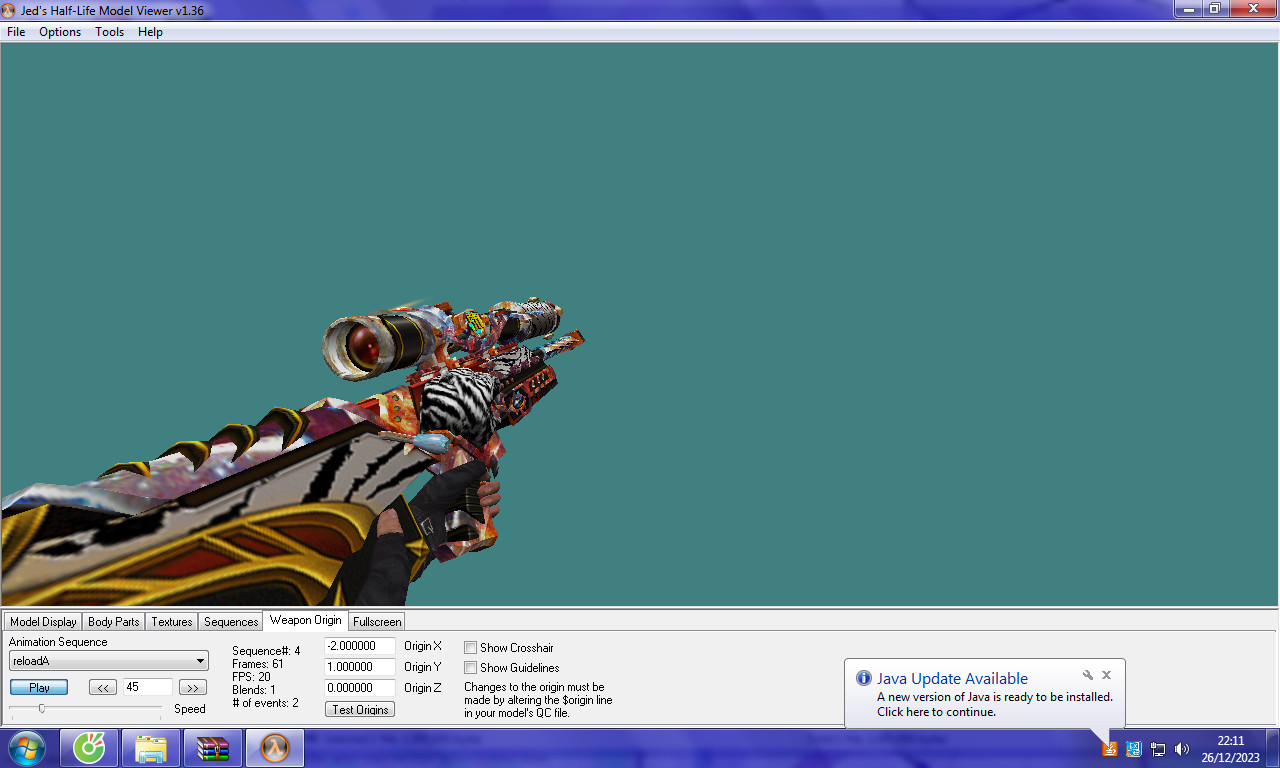Open notification settings wrench icon
This screenshot has height=768, width=1280.
coord(1088,675)
